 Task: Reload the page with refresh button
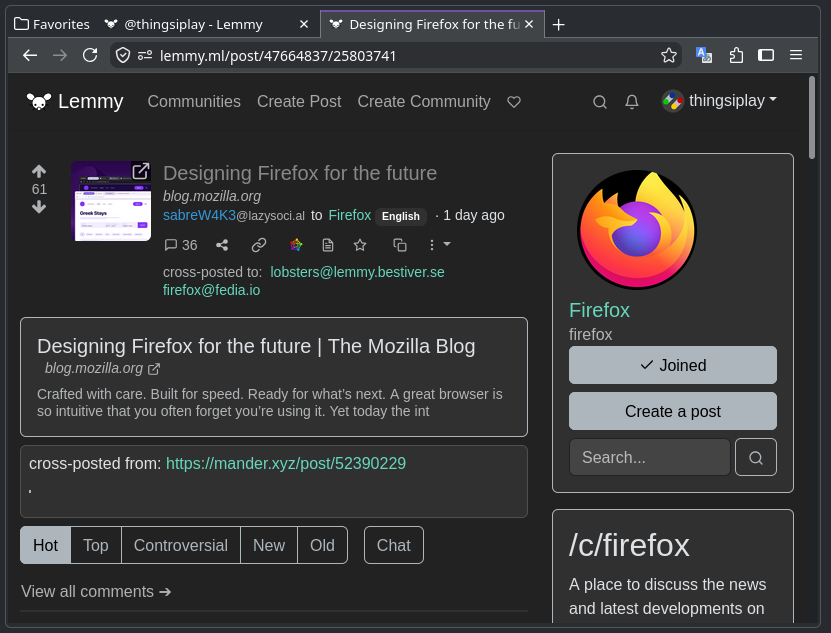tap(90, 55)
